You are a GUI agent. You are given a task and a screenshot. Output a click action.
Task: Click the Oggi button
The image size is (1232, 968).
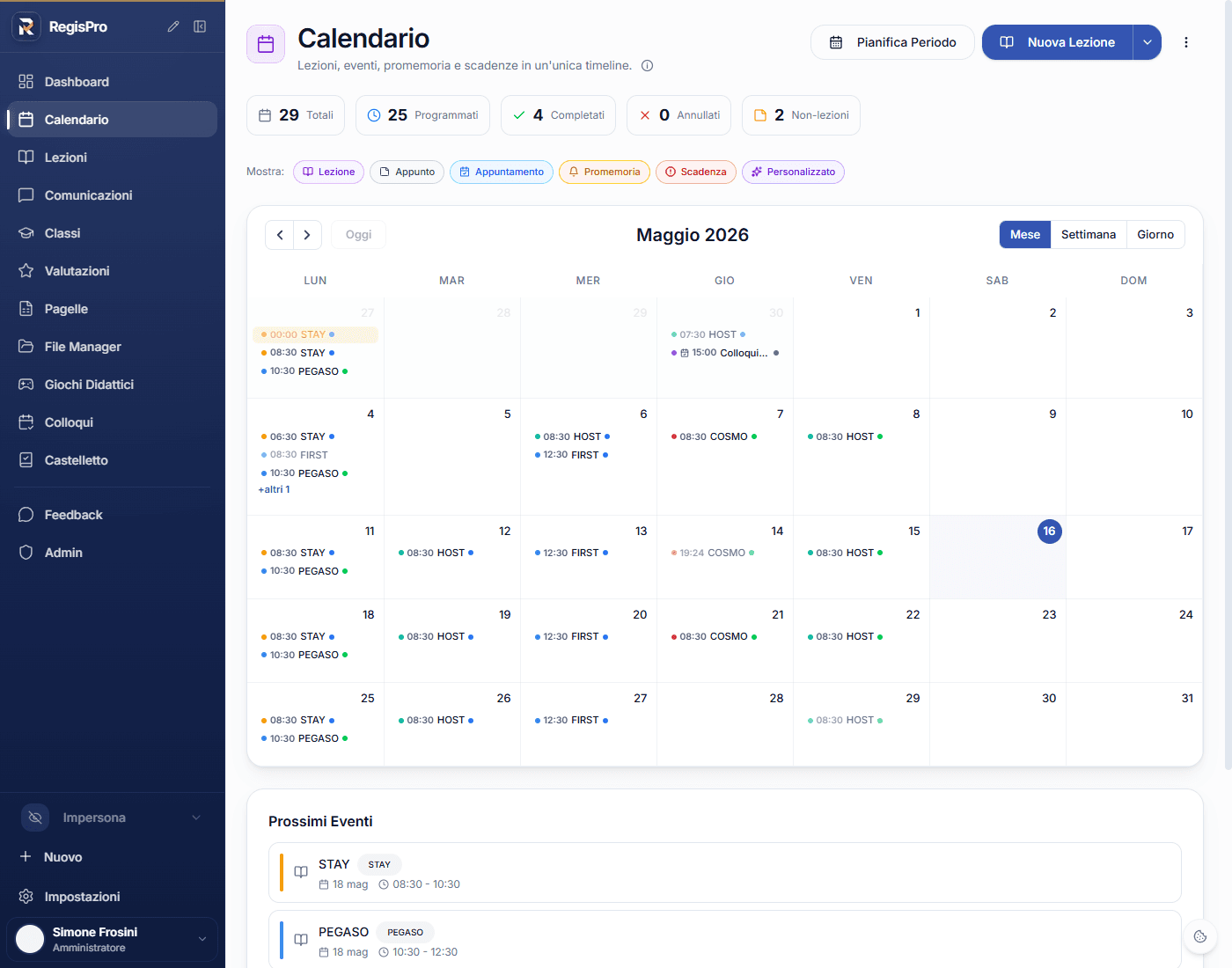358,235
